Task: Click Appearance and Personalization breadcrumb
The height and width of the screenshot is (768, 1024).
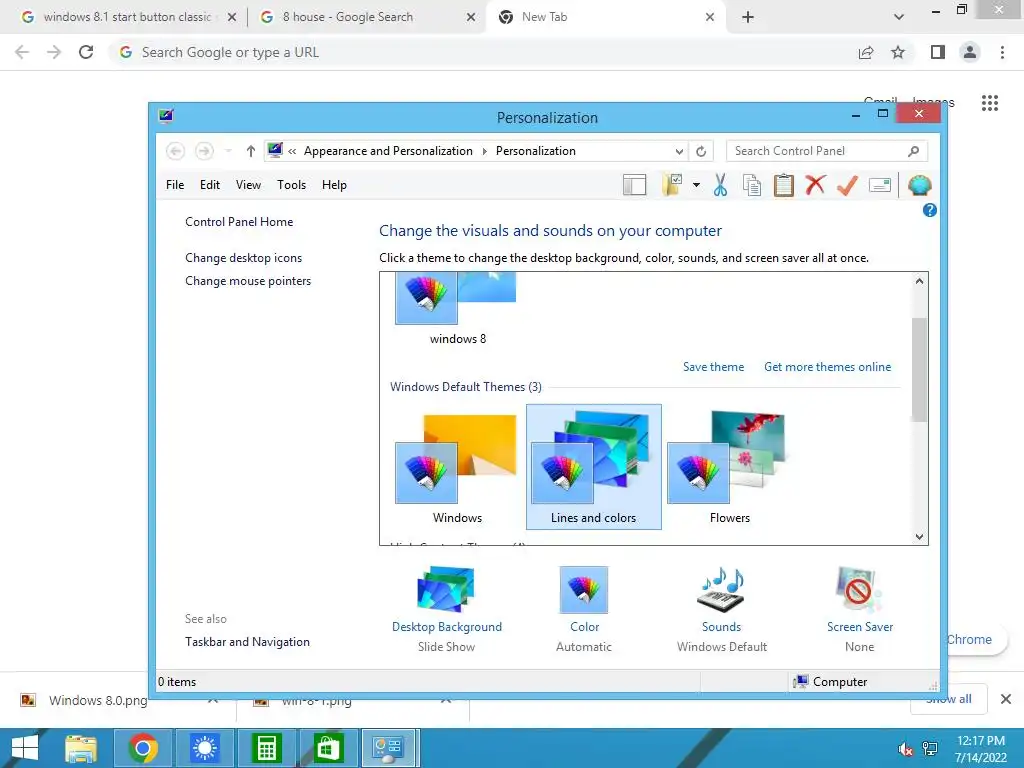Action: [x=388, y=152]
